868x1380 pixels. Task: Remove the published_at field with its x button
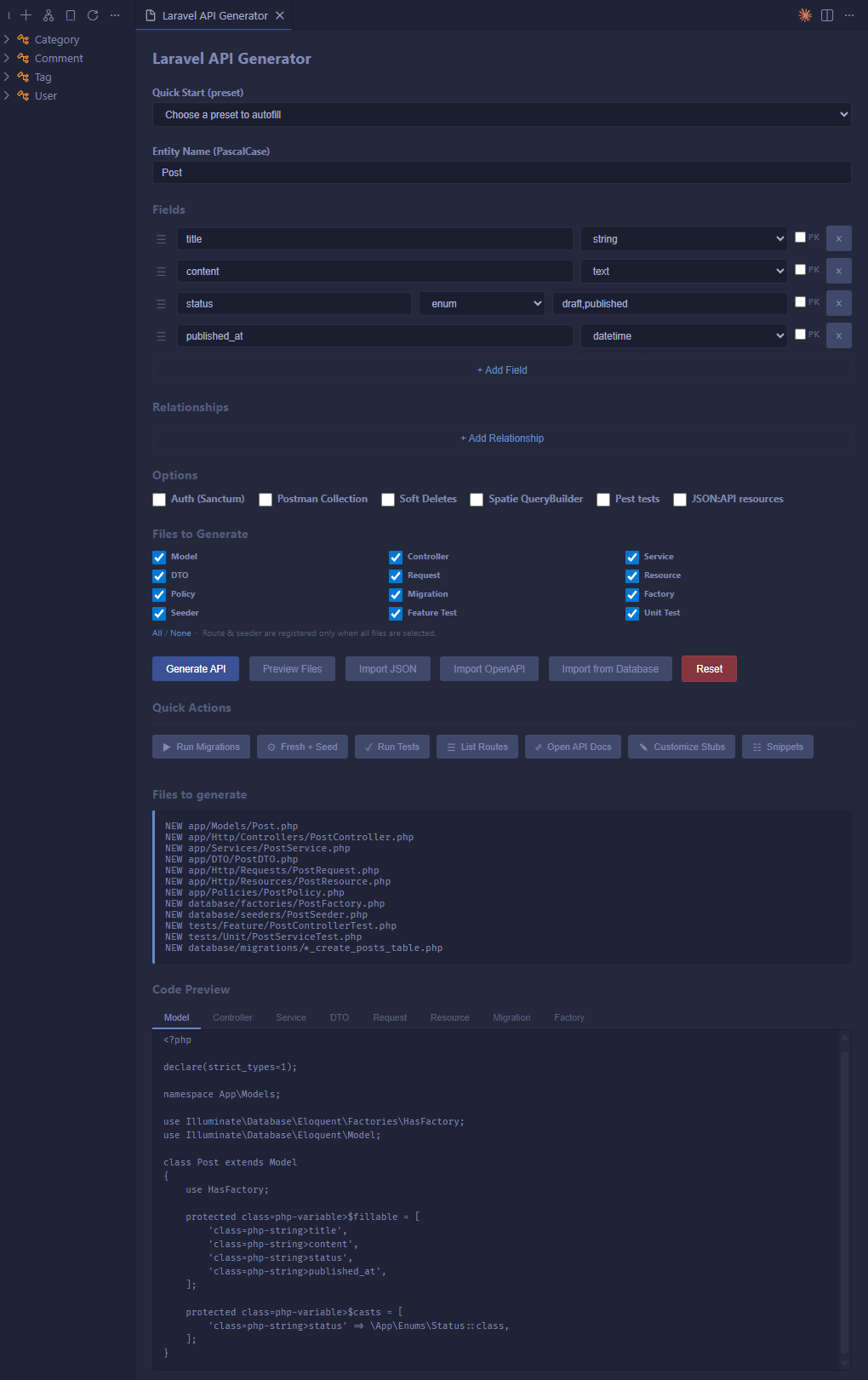pos(839,335)
